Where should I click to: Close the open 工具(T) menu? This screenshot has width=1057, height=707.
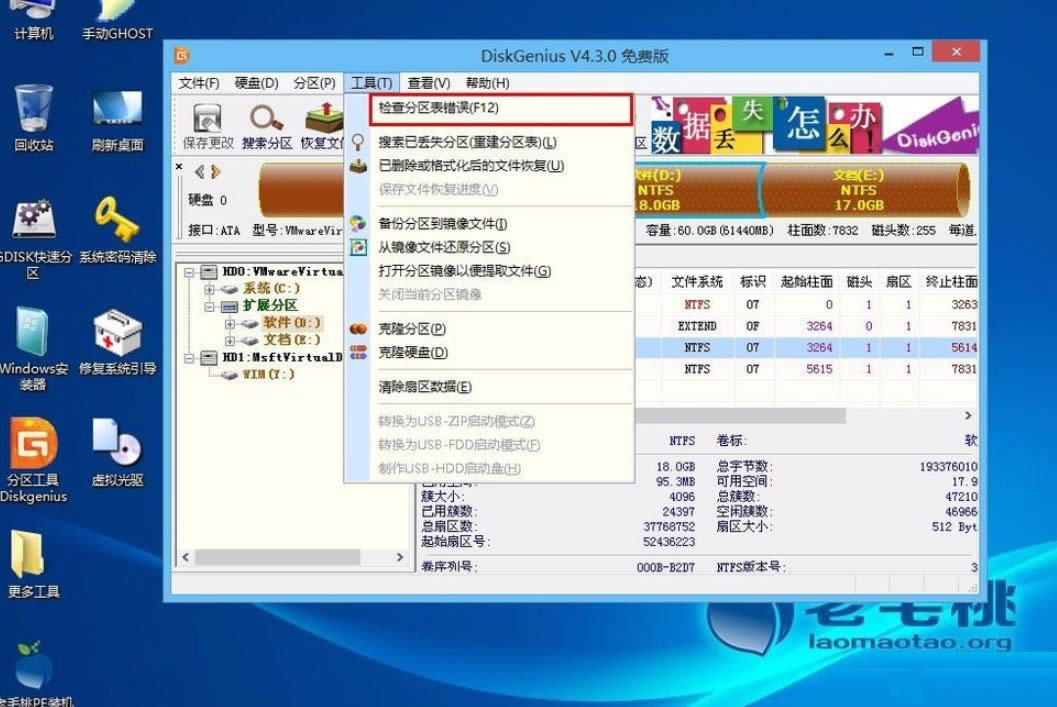371,83
